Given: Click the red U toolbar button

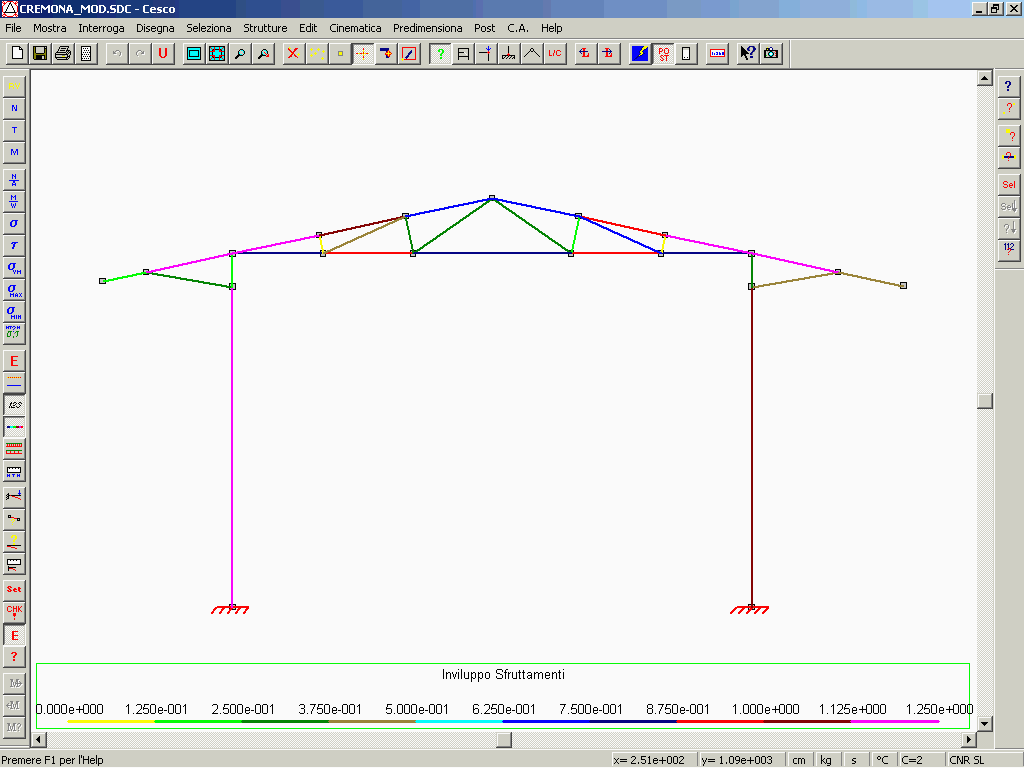Looking at the screenshot, I should (x=162, y=54).
